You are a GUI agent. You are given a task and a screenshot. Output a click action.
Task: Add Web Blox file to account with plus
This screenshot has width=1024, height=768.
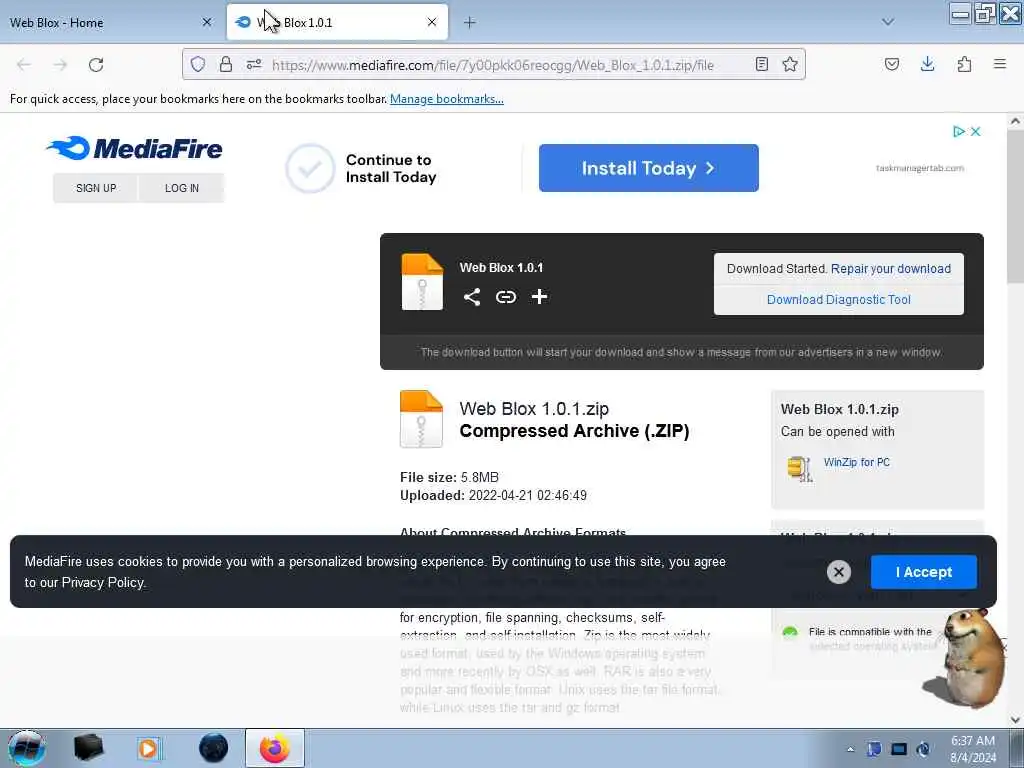coord(539,297)
